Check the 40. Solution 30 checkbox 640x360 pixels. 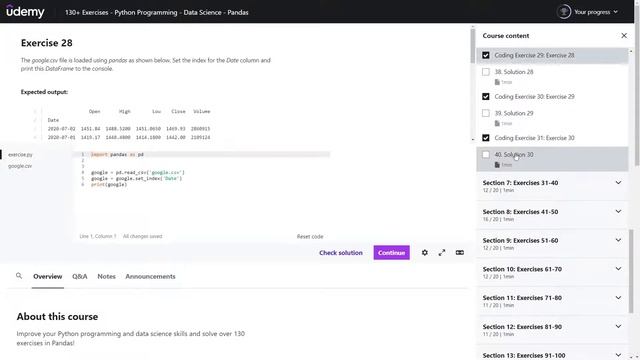pyautogui.click(x=486, y=155)
